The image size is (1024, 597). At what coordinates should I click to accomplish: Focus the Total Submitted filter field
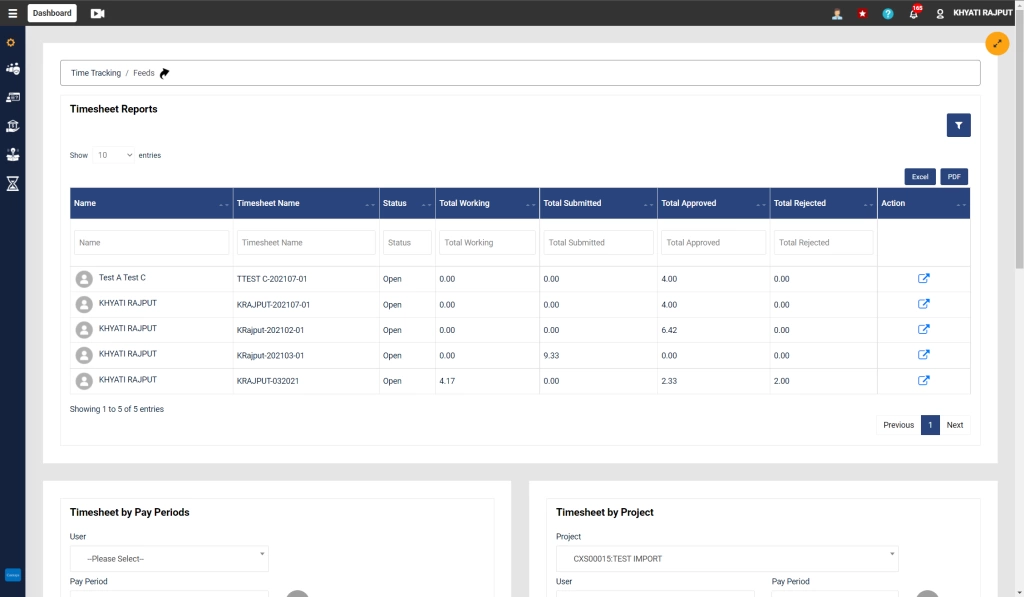pyautogui.click(x=598, y=242)
